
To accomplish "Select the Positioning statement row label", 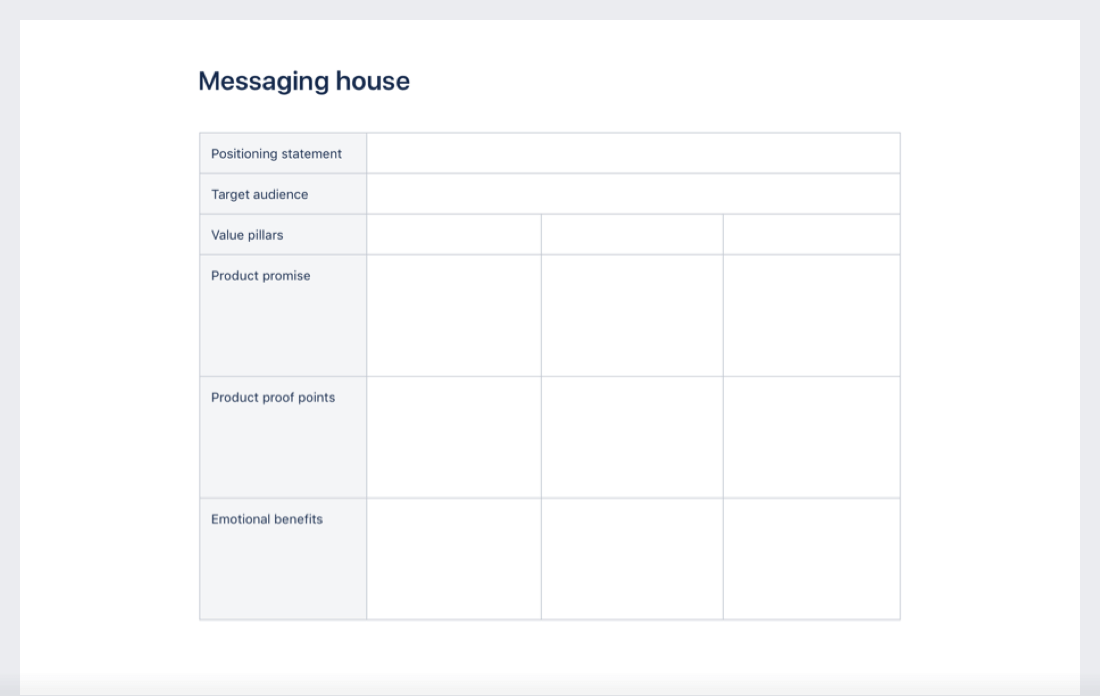I will 275,153.
